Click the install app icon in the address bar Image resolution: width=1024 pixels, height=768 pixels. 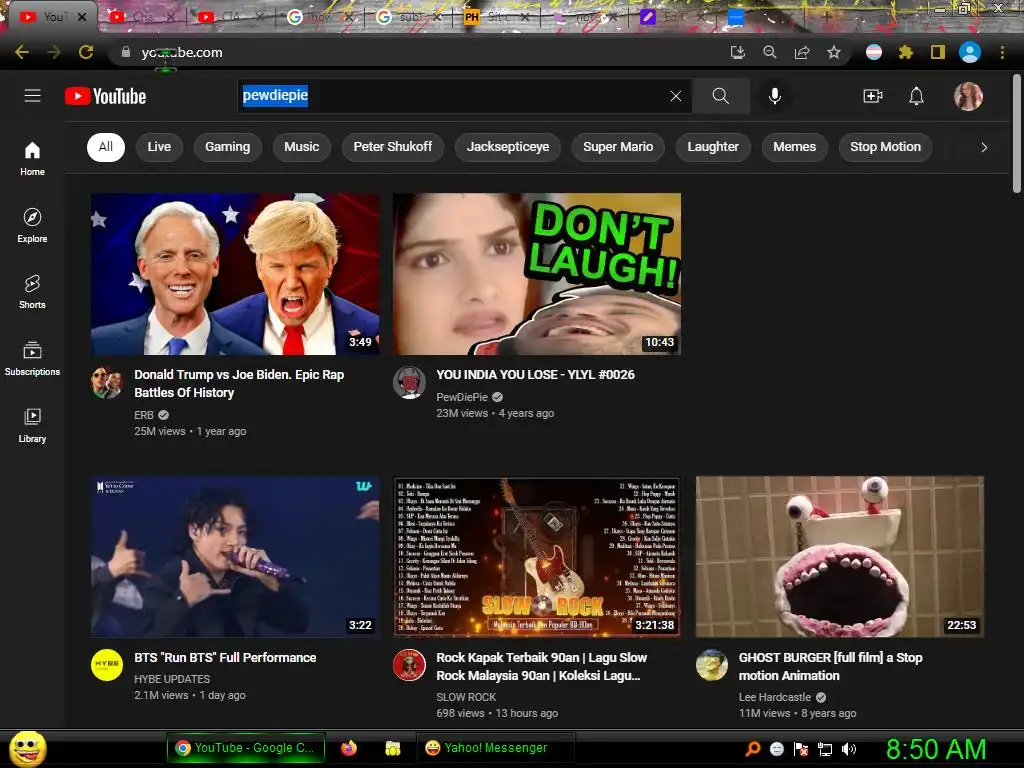(737, 52)
